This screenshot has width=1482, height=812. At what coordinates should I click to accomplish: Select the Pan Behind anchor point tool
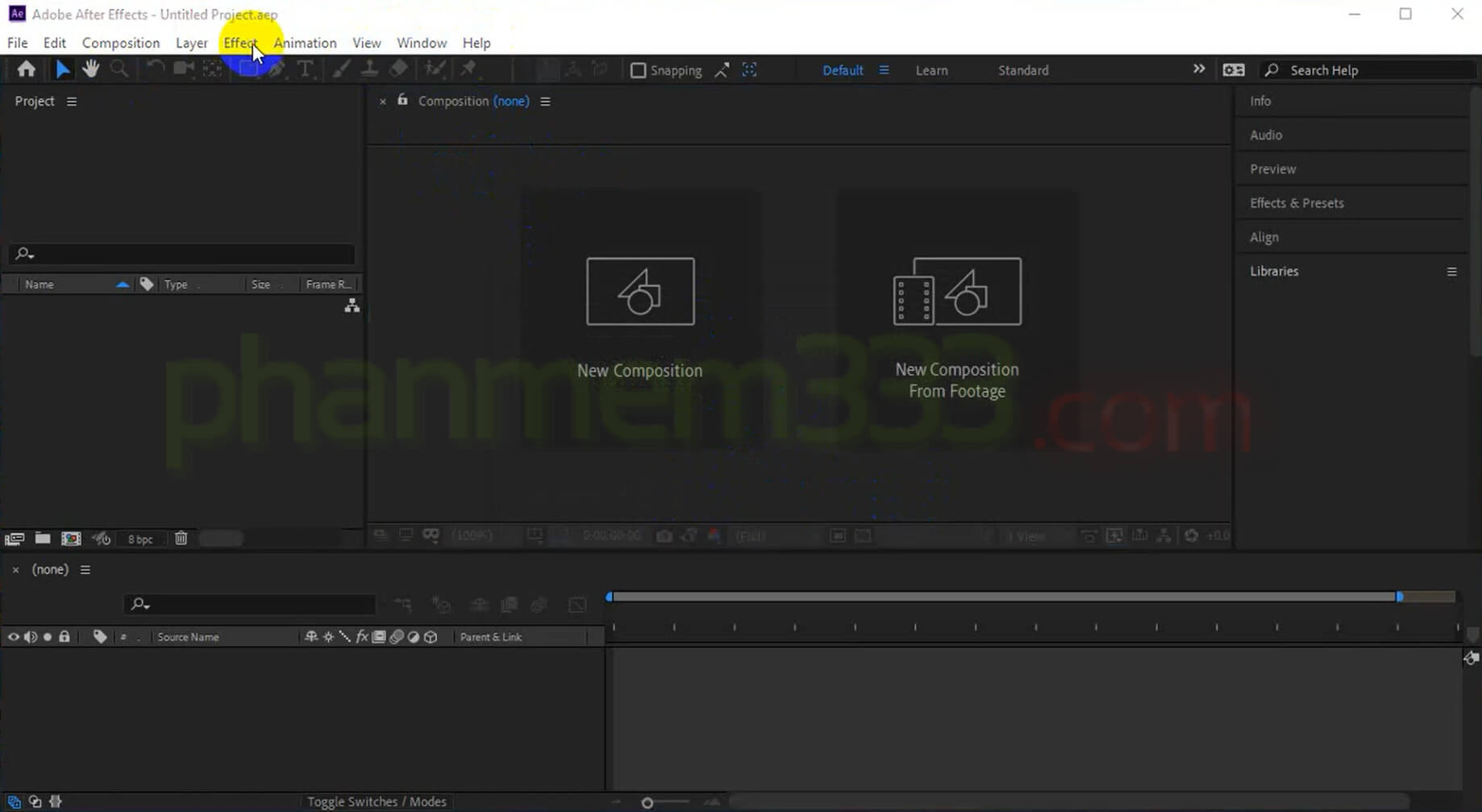pyautogui.click(x=213, y=69)
